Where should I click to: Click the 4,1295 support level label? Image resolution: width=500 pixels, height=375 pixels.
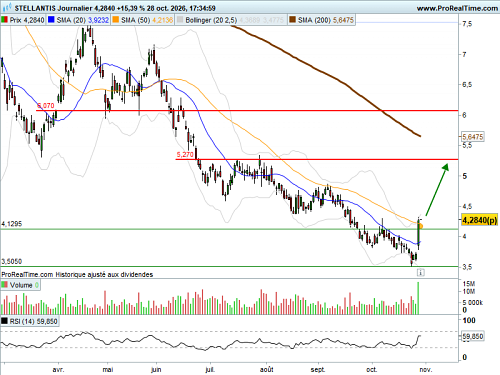(x=12, y=224)
